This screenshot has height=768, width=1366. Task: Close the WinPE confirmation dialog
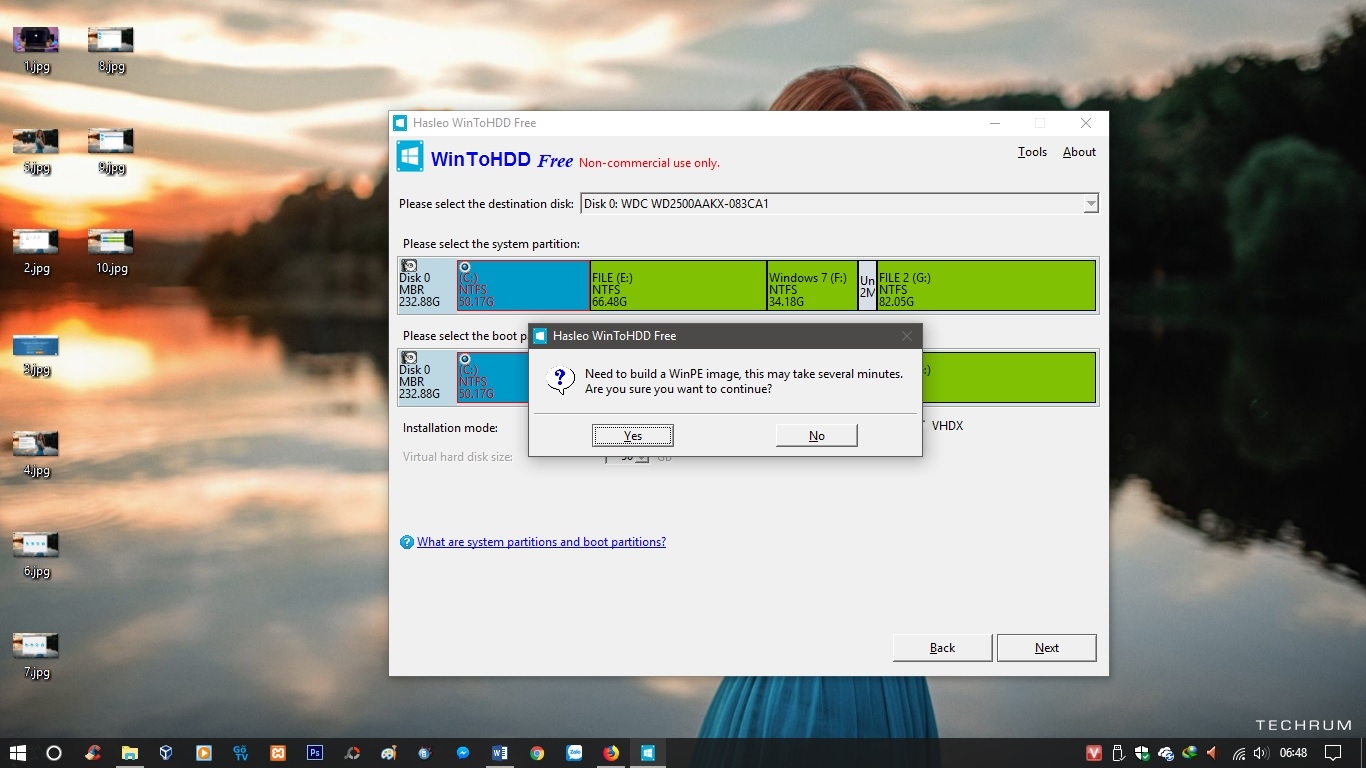(x=907, y=336)
